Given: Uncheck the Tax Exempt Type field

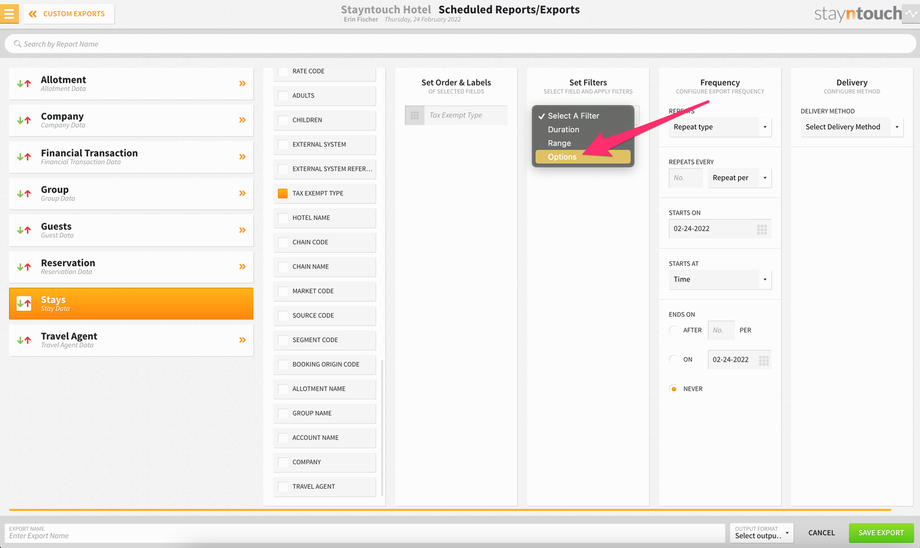Looking at the screenshot, I should tap(283, 194).
